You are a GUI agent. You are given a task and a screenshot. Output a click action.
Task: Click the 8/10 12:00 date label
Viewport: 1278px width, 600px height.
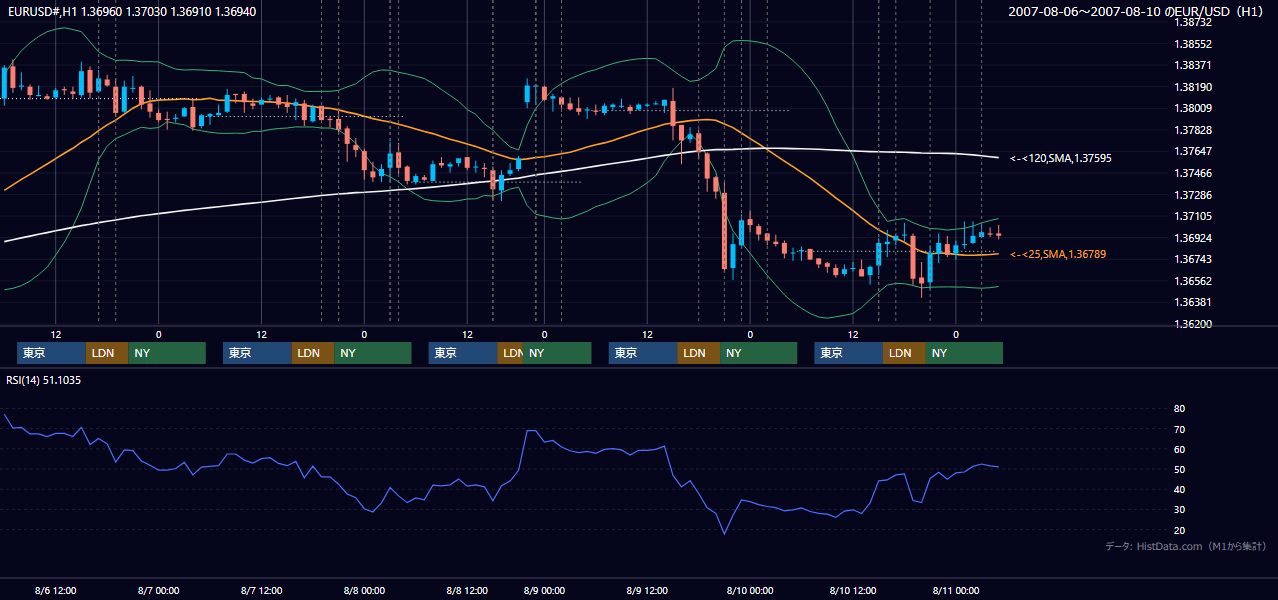[853, 590]
